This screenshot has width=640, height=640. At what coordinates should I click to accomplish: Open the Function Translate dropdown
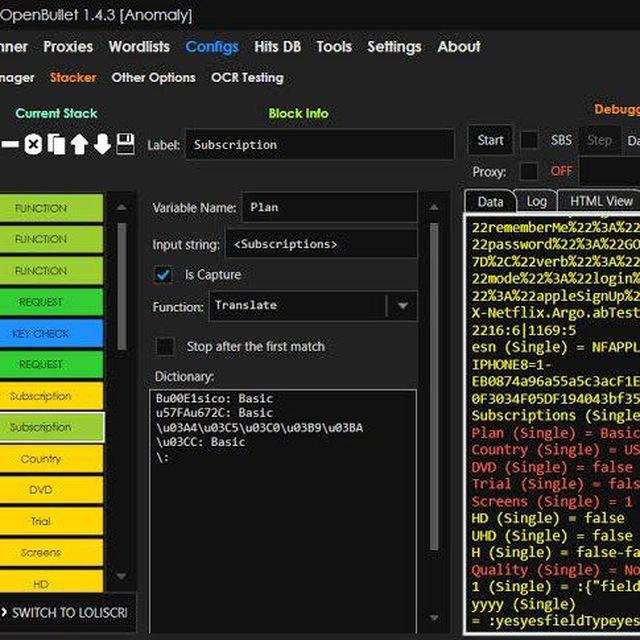coord(402,306)
